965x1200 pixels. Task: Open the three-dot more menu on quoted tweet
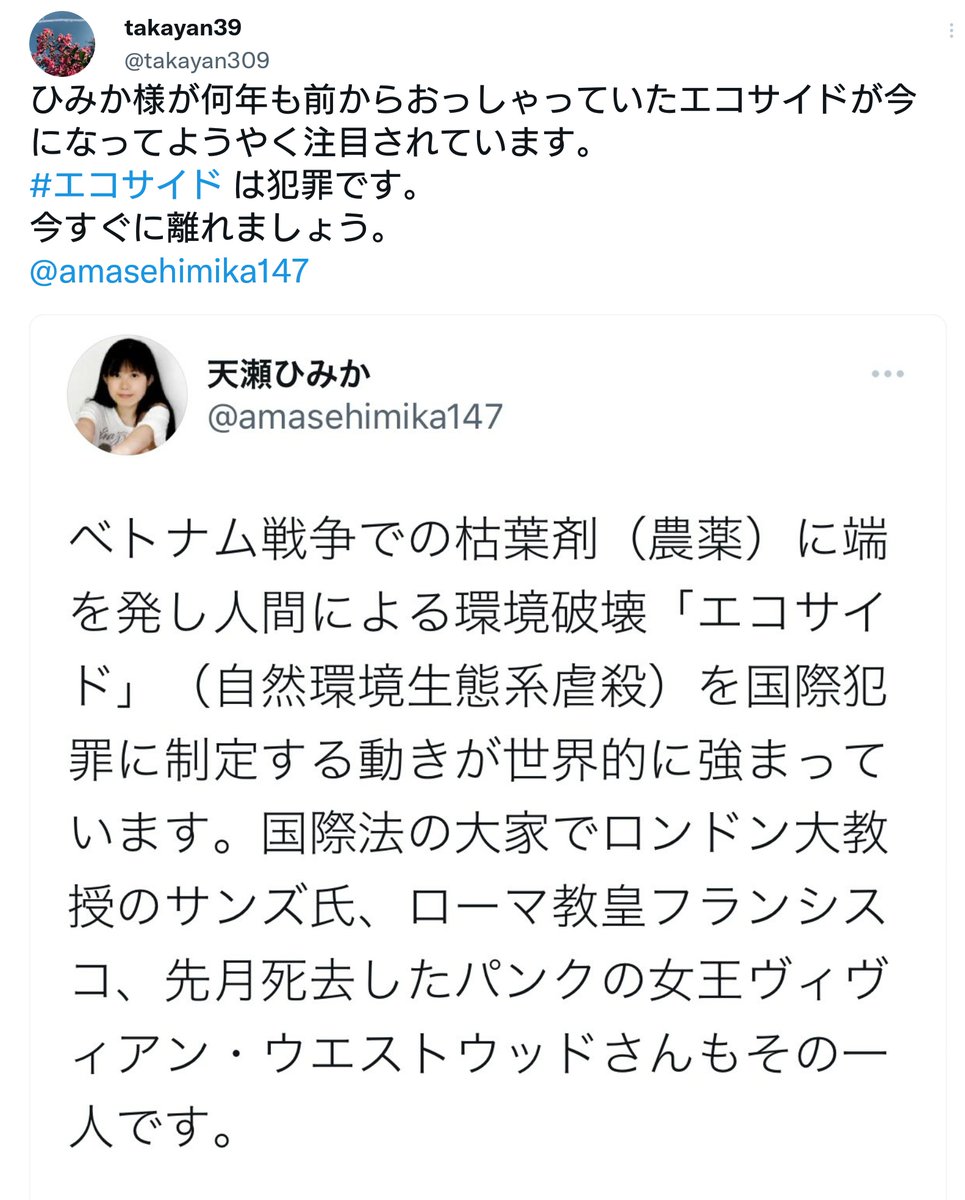pyautogui.click(x=887, y=374)
